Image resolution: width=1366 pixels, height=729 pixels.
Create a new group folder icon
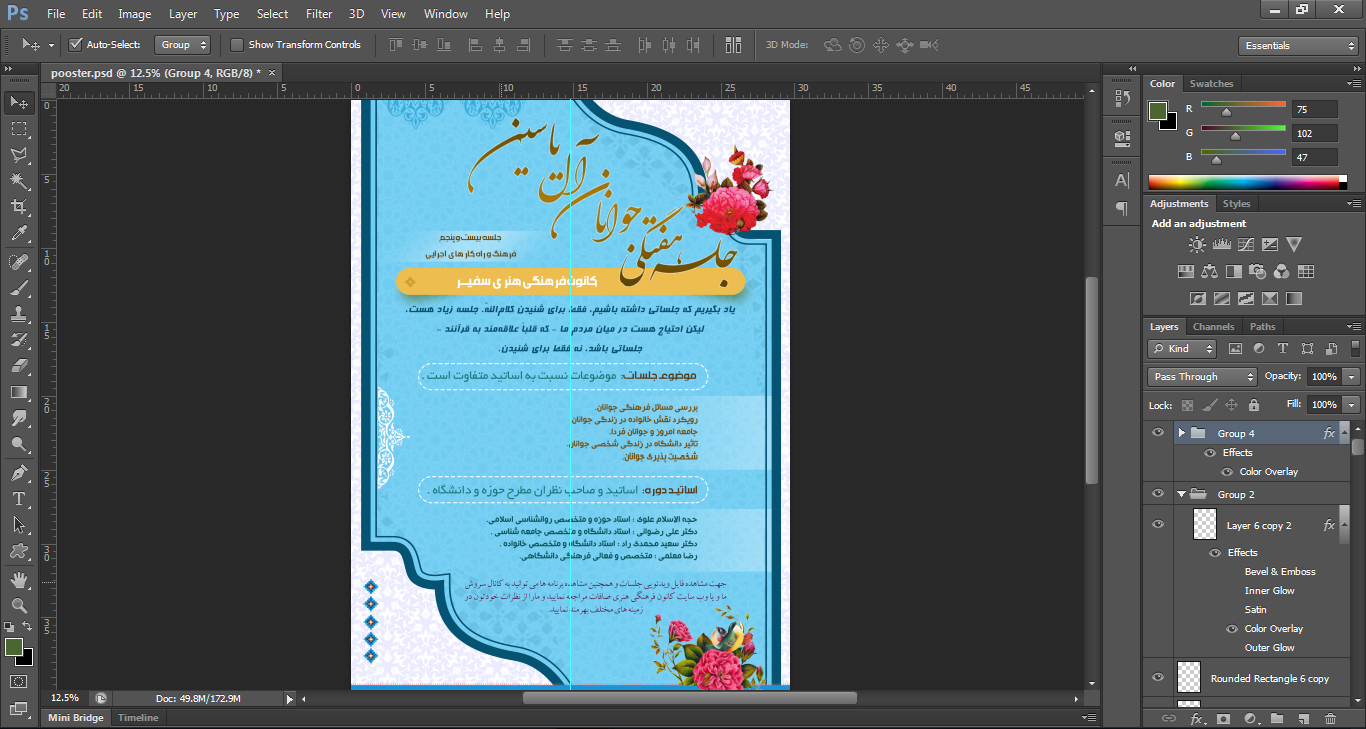pos(1277,718)
